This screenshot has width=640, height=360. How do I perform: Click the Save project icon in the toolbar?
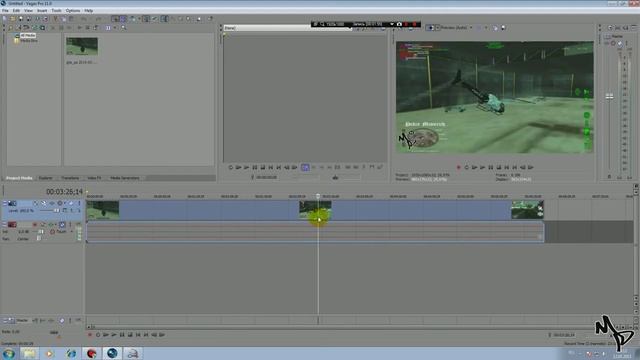[x=20, y=19]
